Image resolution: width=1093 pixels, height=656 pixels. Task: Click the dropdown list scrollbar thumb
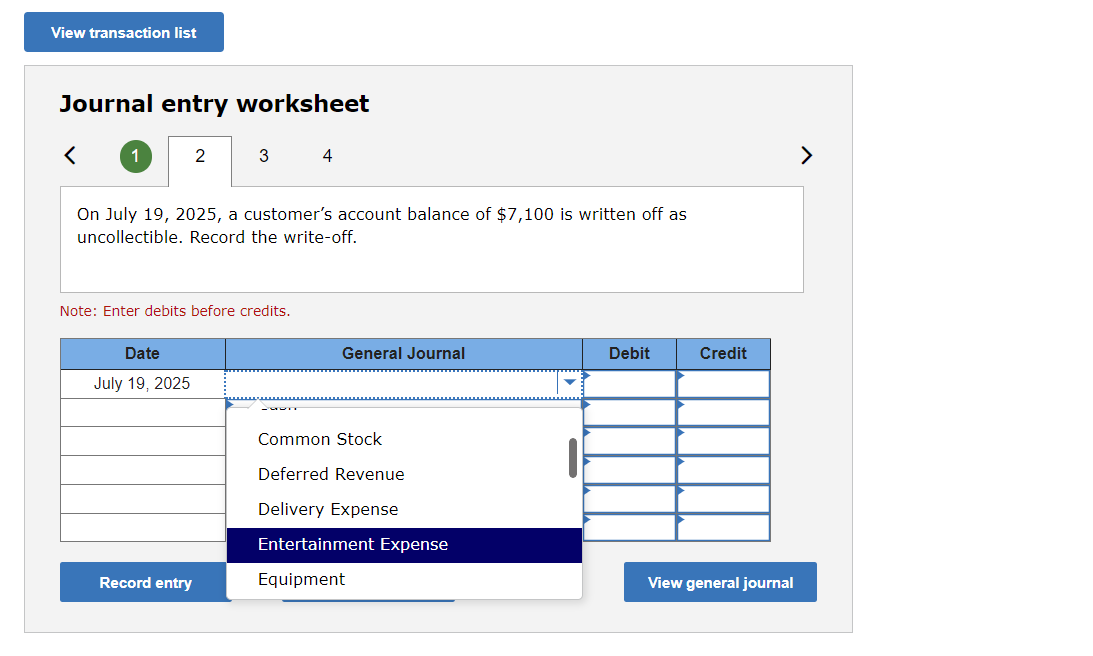pyautogui.click(x=573, y=458)
